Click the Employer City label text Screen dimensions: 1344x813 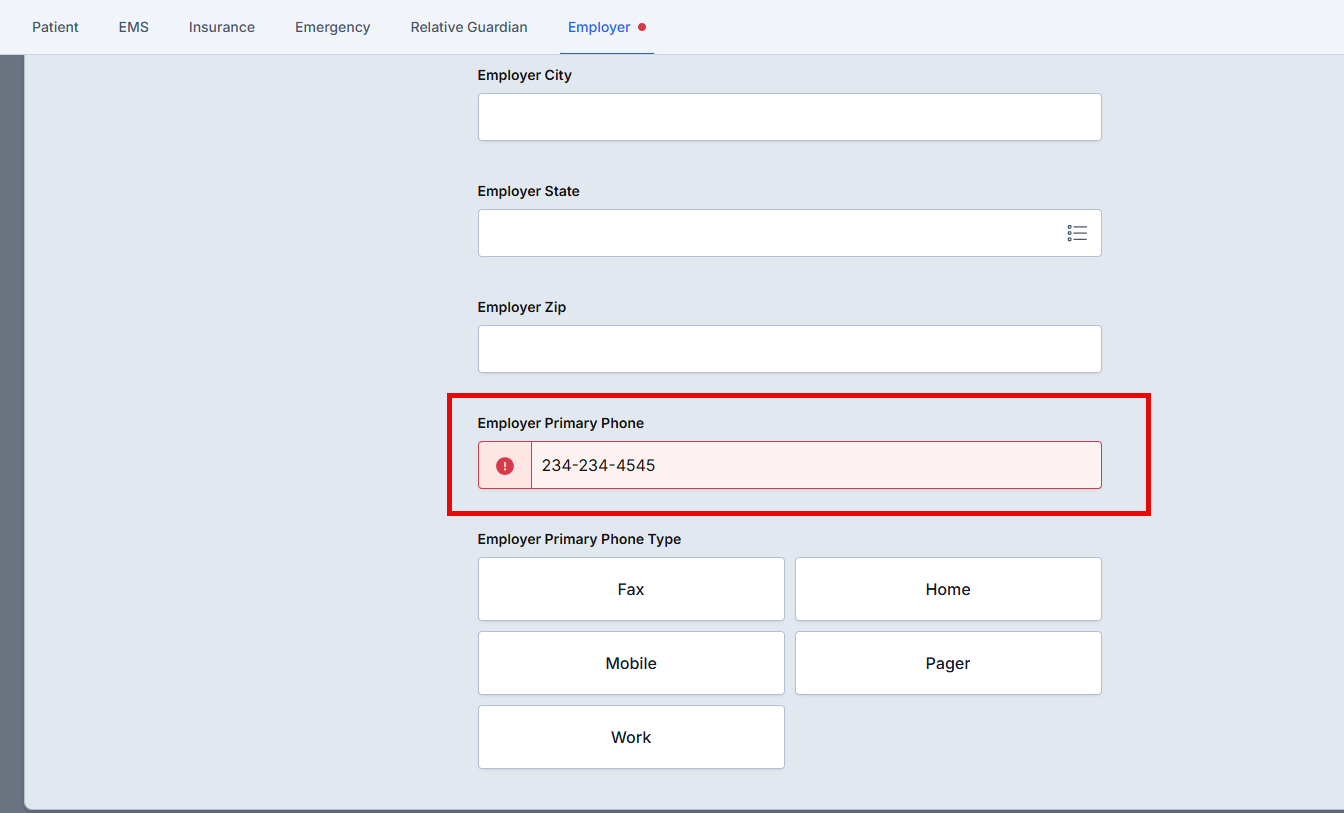(x=524, y=75)
